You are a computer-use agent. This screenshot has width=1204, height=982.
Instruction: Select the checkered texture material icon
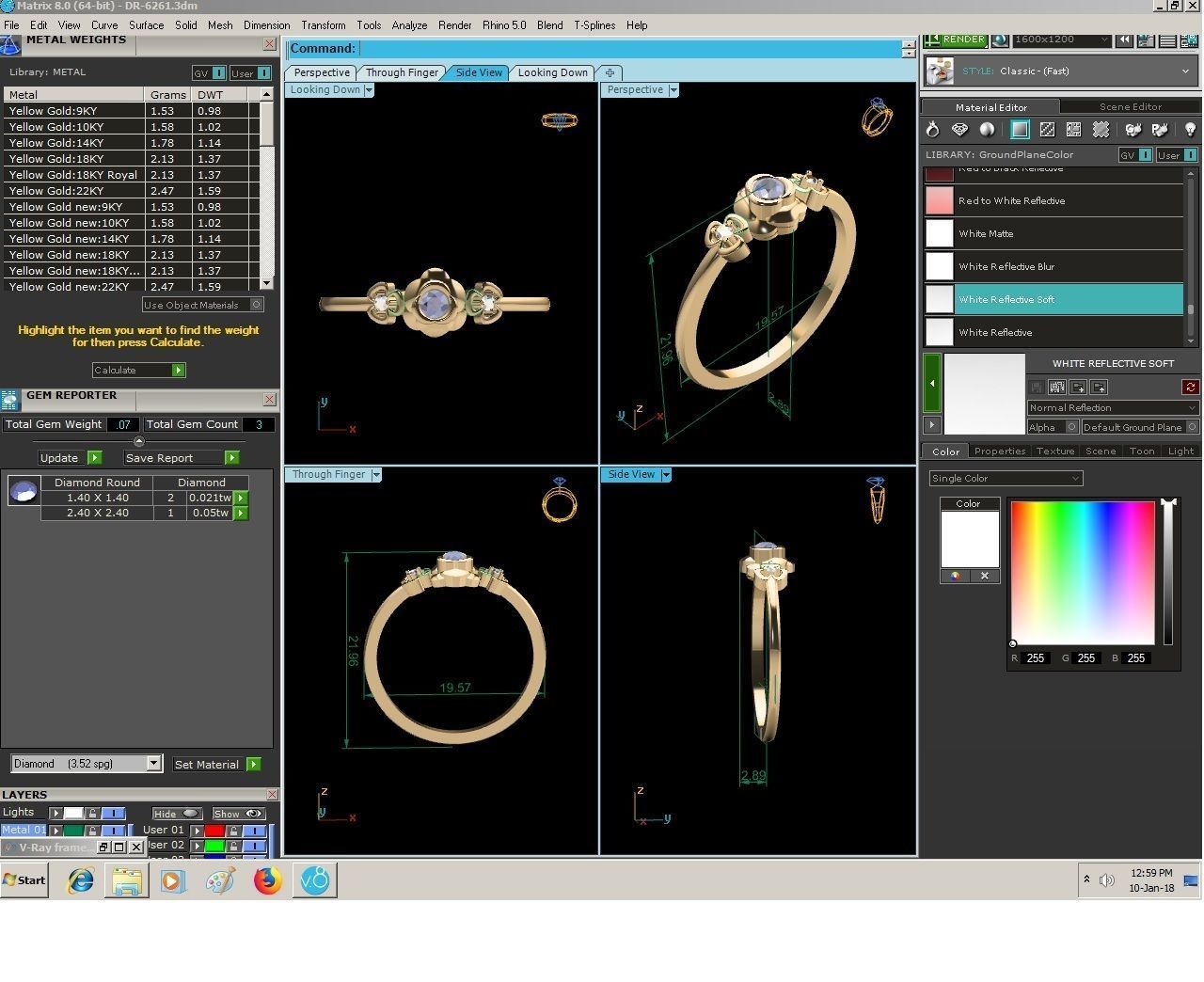pos(1047,130)
